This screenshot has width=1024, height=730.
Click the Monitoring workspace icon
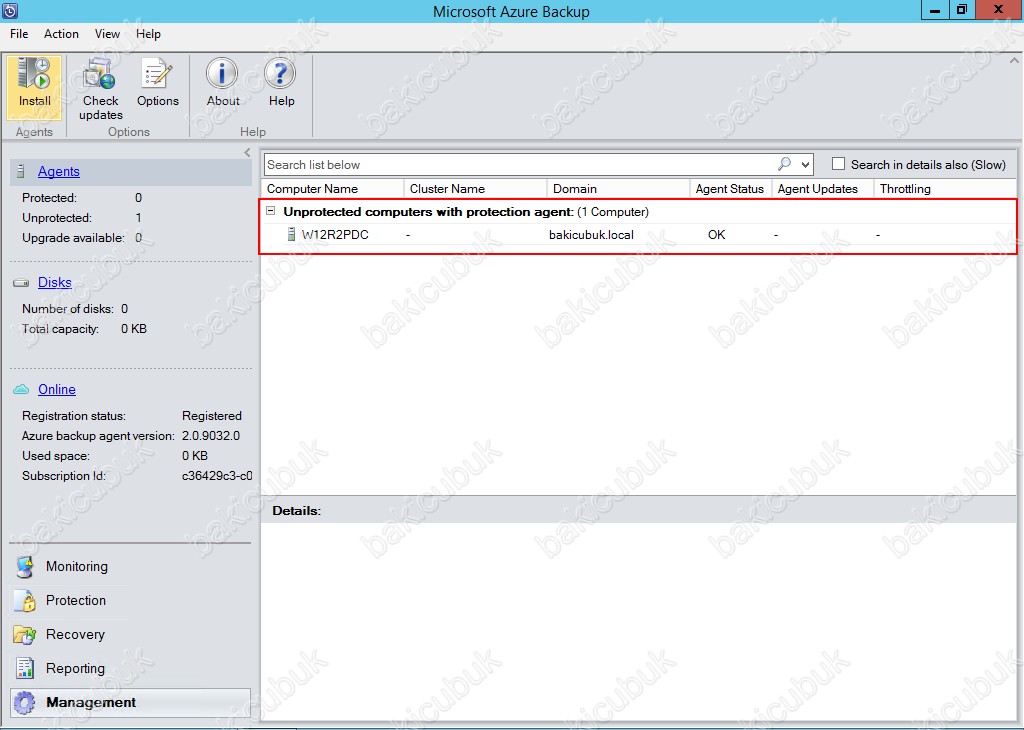click(25, 566)
